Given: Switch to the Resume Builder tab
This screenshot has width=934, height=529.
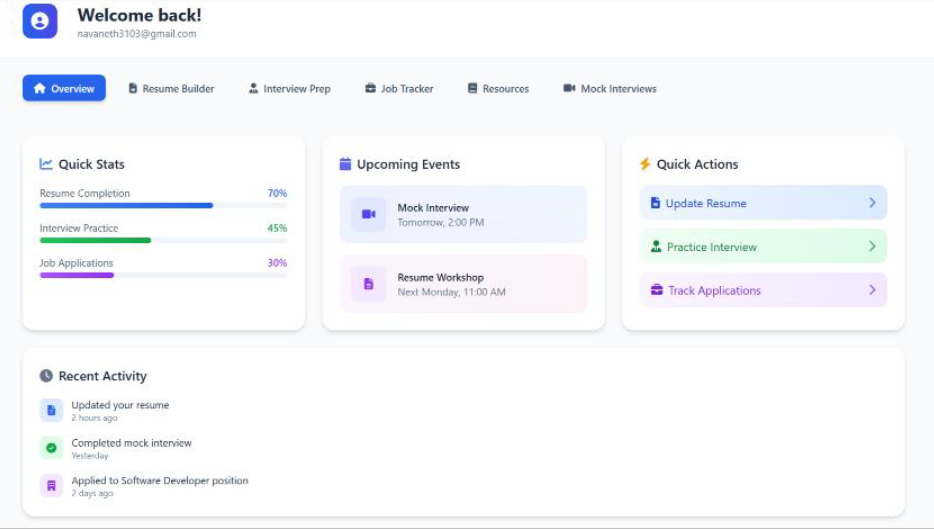Looking at the screenshot, I should tap(171, 89).
